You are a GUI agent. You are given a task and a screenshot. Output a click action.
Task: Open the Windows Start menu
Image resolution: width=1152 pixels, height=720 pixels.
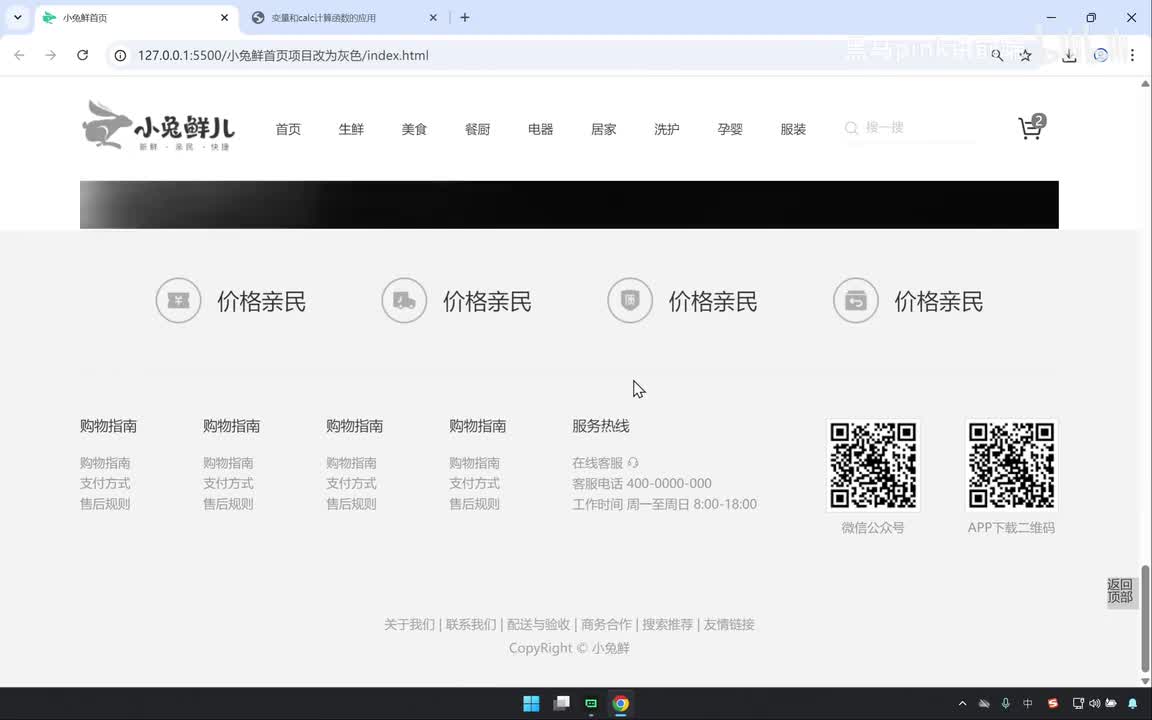[x=531, y=704]
